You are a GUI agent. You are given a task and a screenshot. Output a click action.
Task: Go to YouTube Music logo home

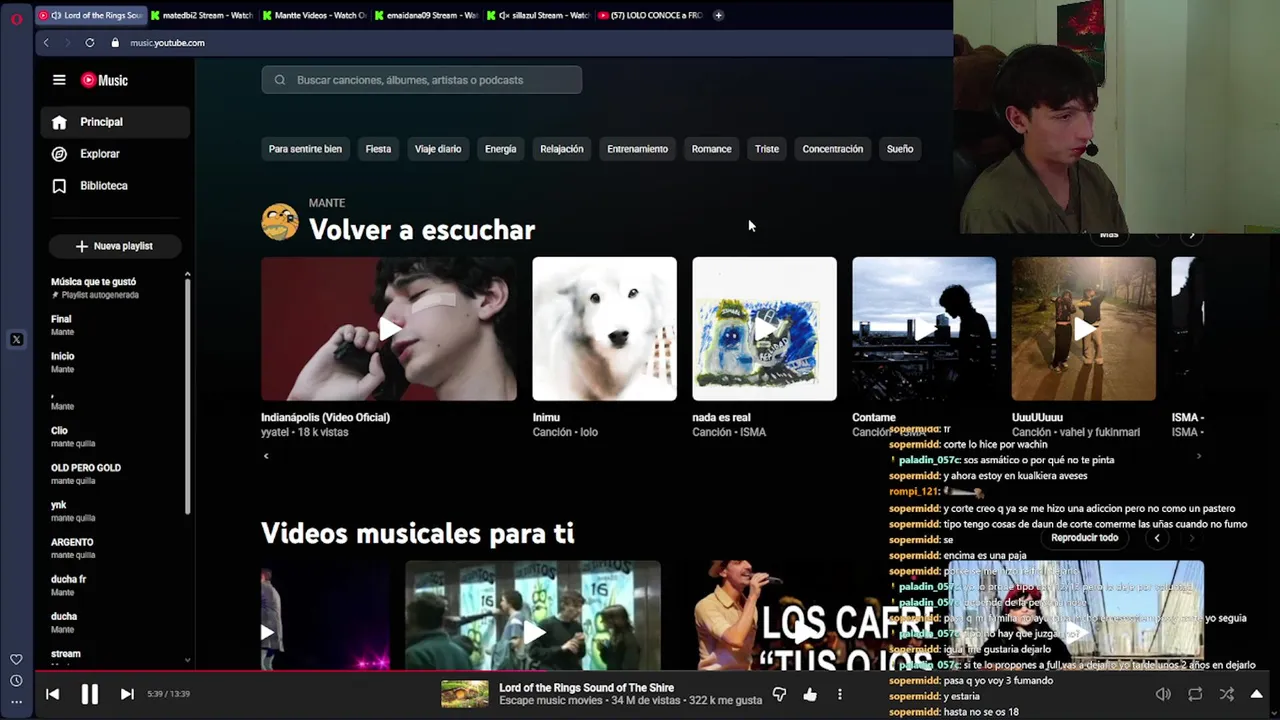click(104, 80)
